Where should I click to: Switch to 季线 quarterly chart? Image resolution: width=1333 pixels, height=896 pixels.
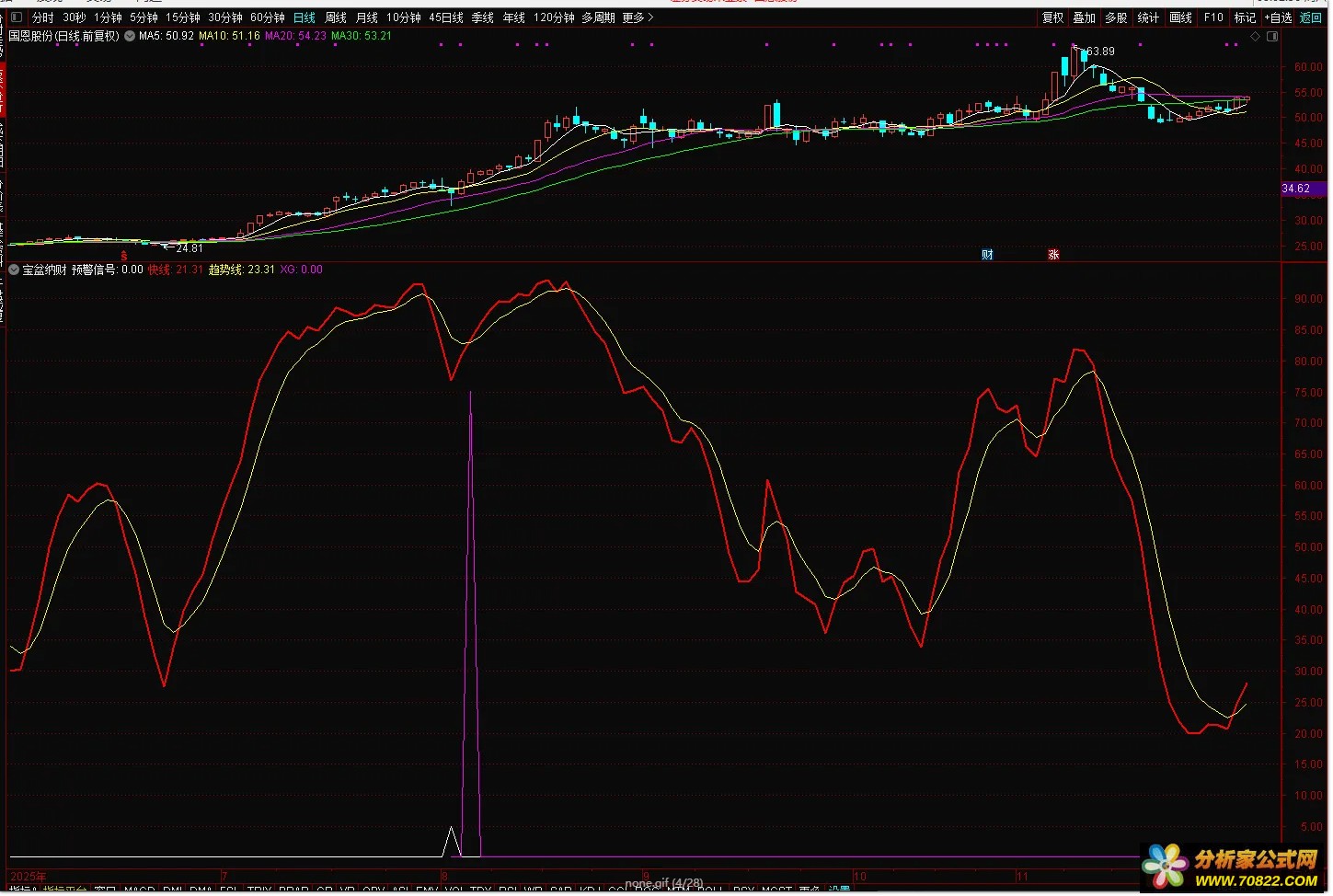click(483, 17)
